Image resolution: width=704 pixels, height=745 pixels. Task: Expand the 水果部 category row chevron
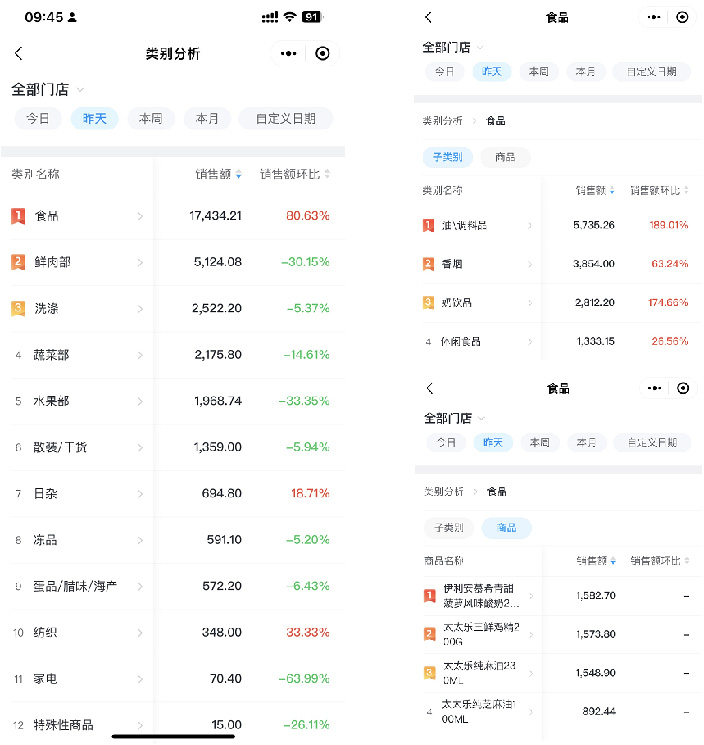(x=140, y=401)
